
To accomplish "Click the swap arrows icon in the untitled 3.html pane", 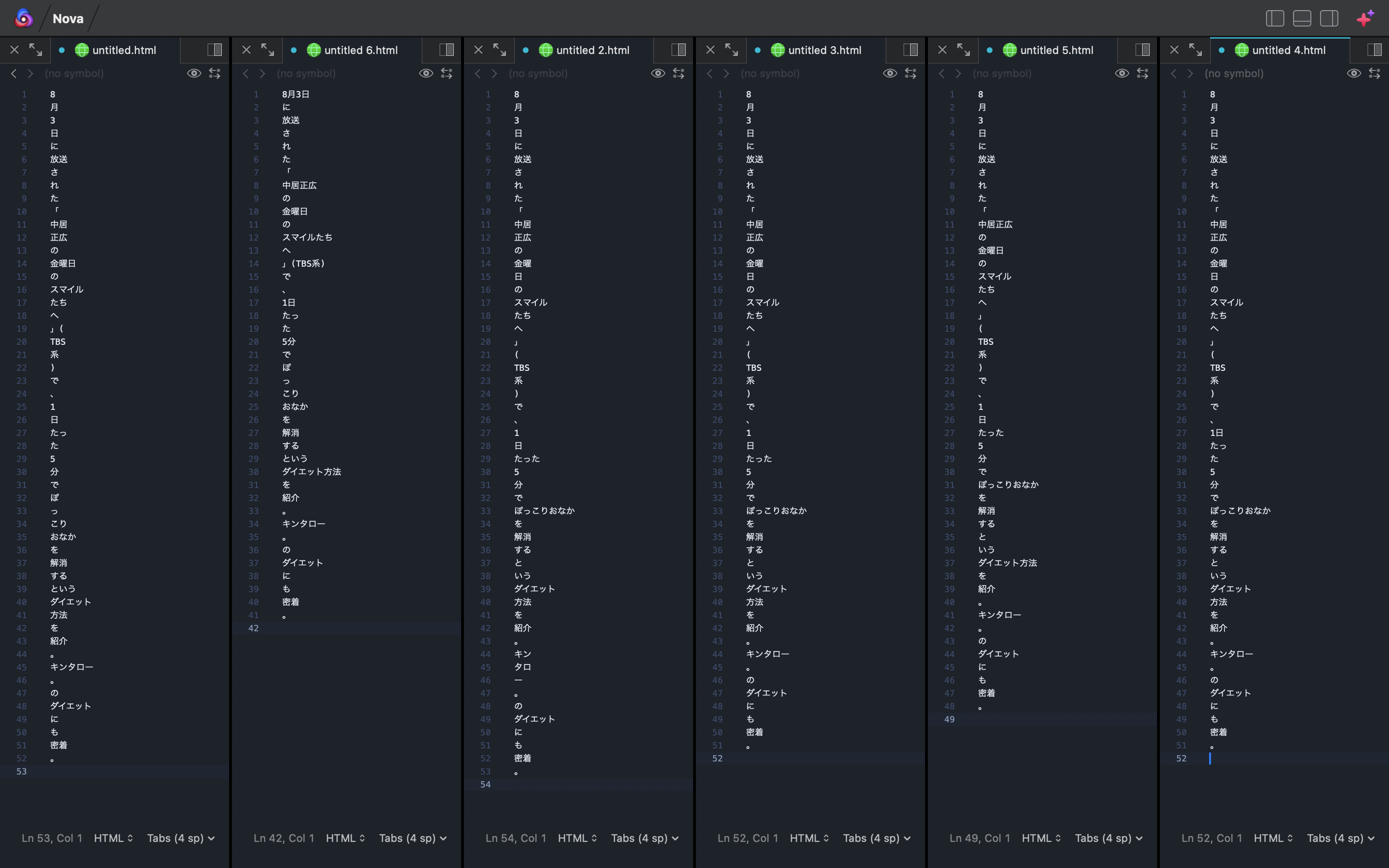I will click(910, 73).
